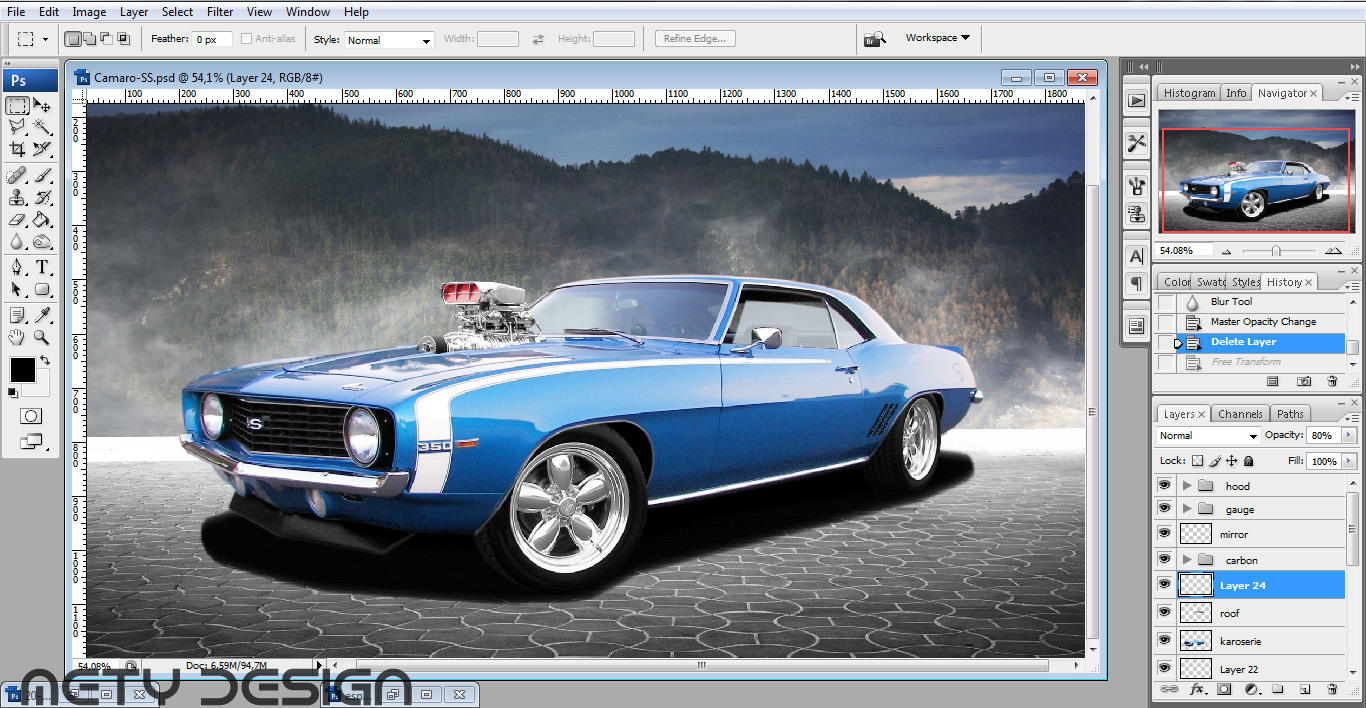Select the Crop tool
1366x708 pixels.
18,149
